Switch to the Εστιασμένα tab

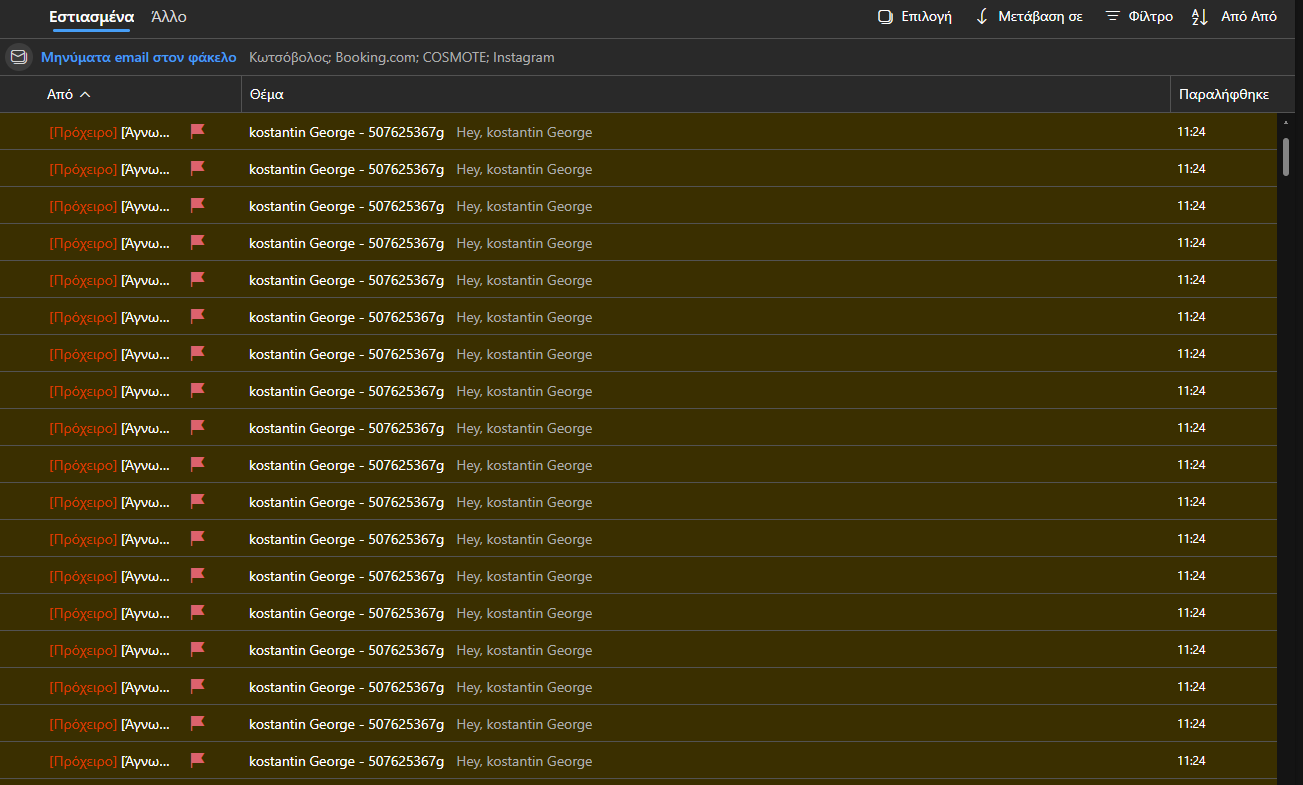(x=91, y=17)
